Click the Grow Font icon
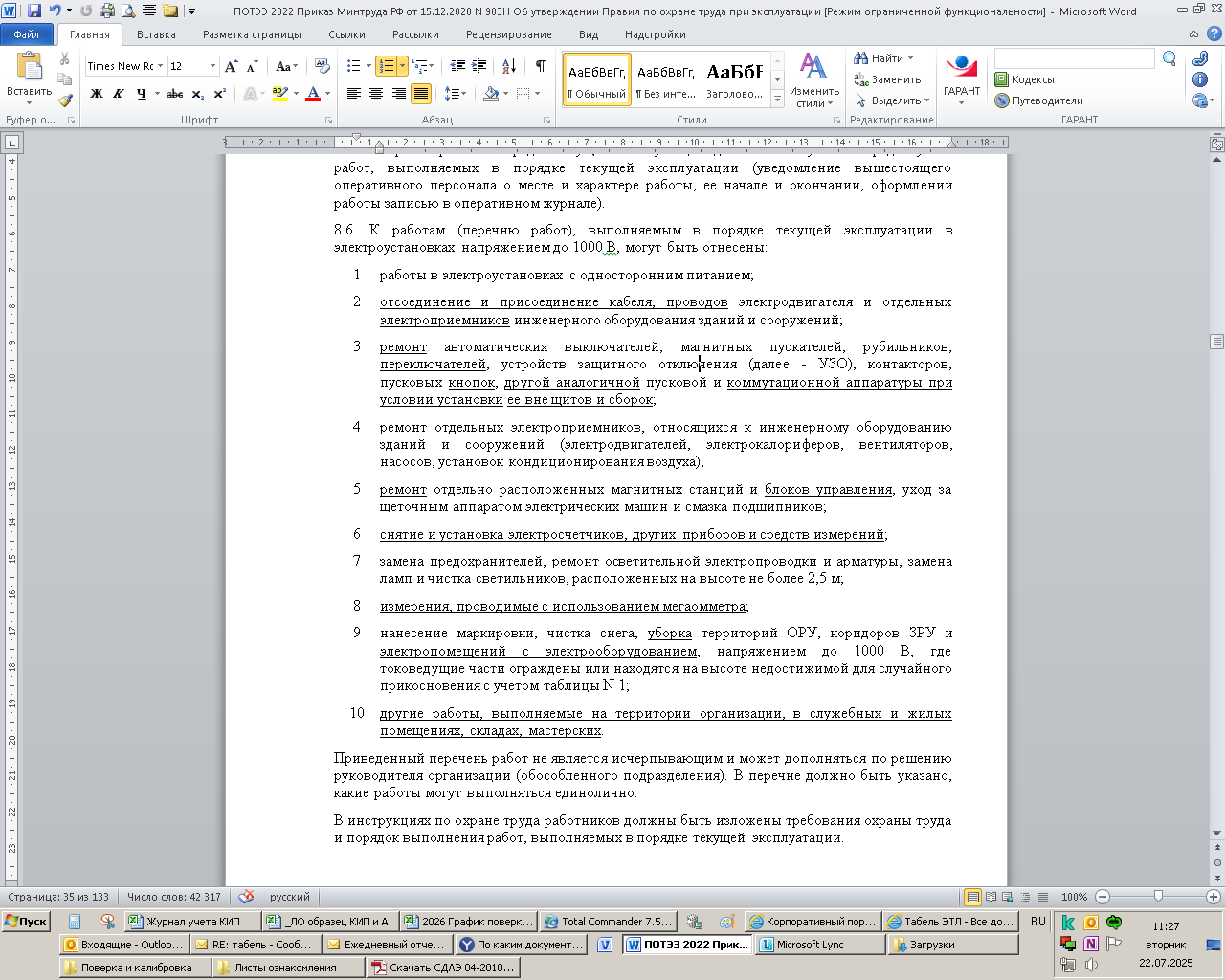The width and height of the screenshot is (1225, 980). coord(231,66)
